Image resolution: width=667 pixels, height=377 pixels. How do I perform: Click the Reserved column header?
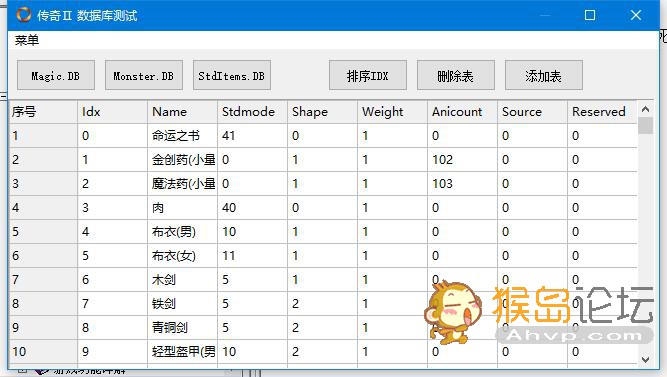pyautogui.click(x=602, y=112)
